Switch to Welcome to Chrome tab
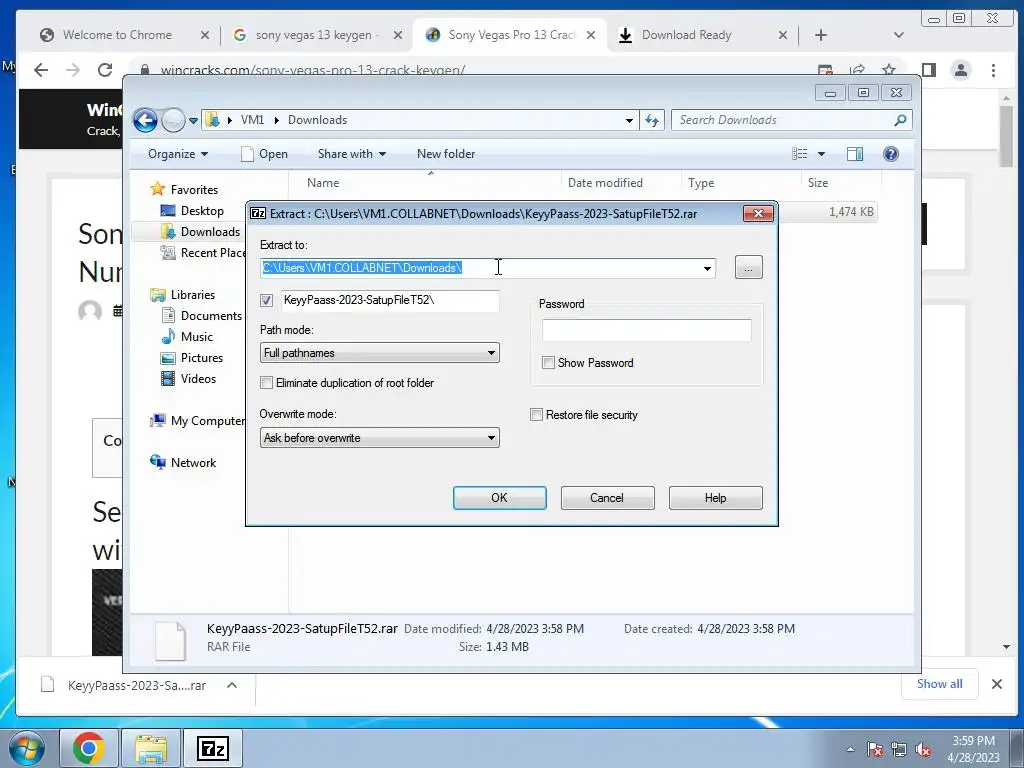Image resolution: width=1024 pixels, height=768 pixels. pyautogui.click(x=117, y=35)
